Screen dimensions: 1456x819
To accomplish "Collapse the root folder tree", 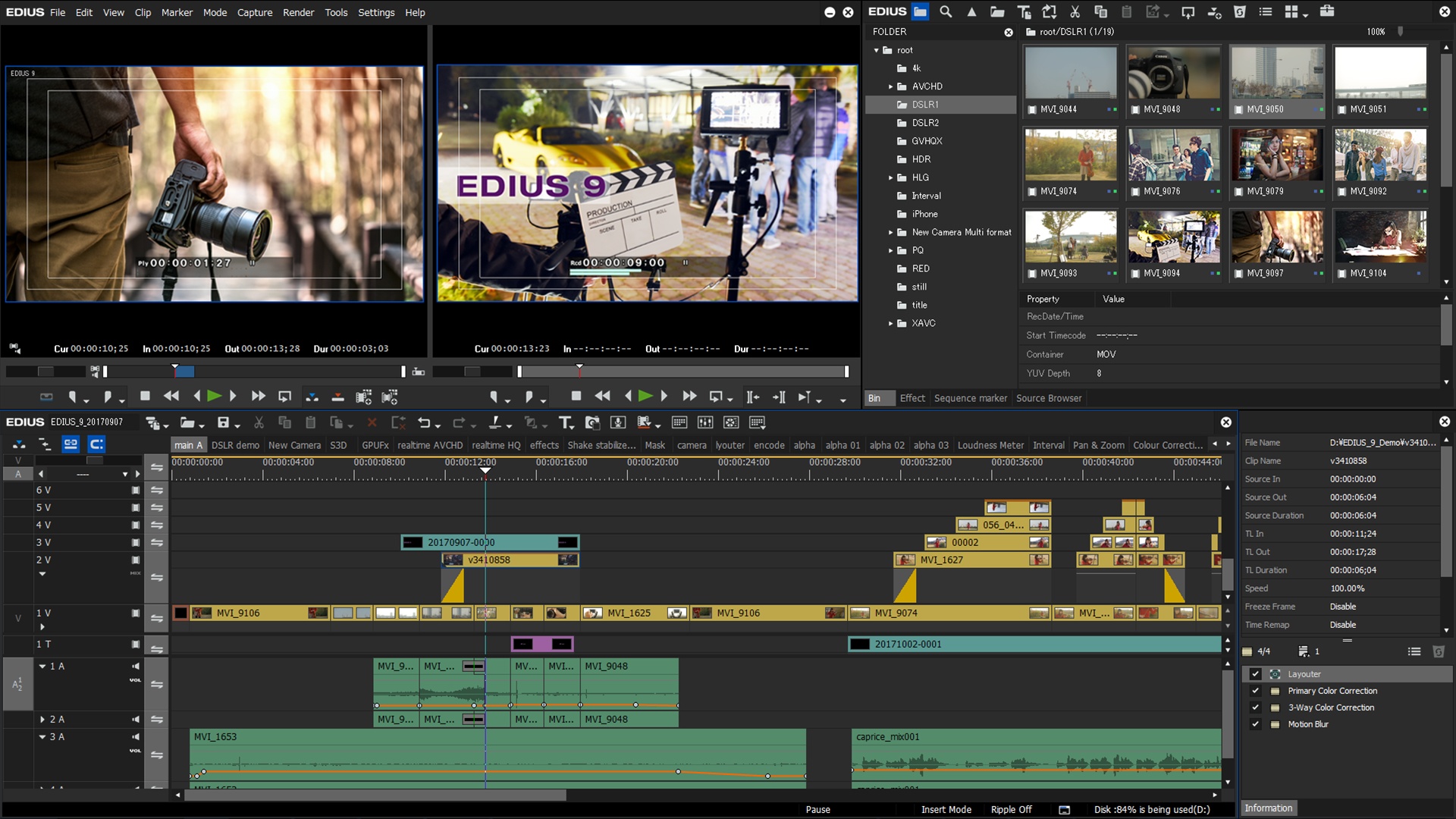I will (x=877, y=50).
